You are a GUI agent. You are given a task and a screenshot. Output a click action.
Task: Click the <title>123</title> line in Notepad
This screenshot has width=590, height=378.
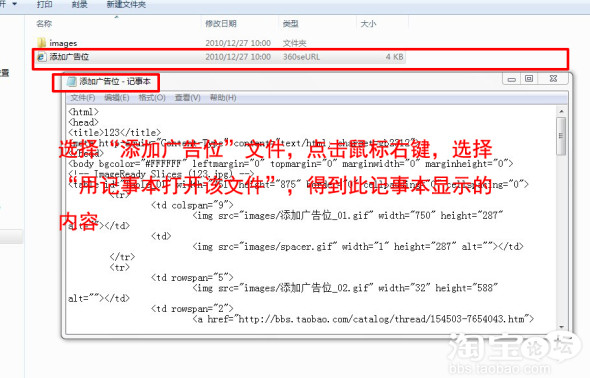(114, 133)
